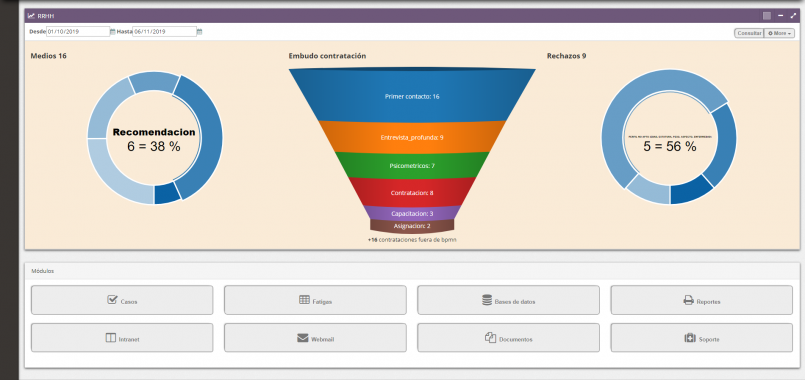Click the Rechazos 9 heading
Image resolution: width=805 pixels, height=380 pixels.
(x=566, y=56)
